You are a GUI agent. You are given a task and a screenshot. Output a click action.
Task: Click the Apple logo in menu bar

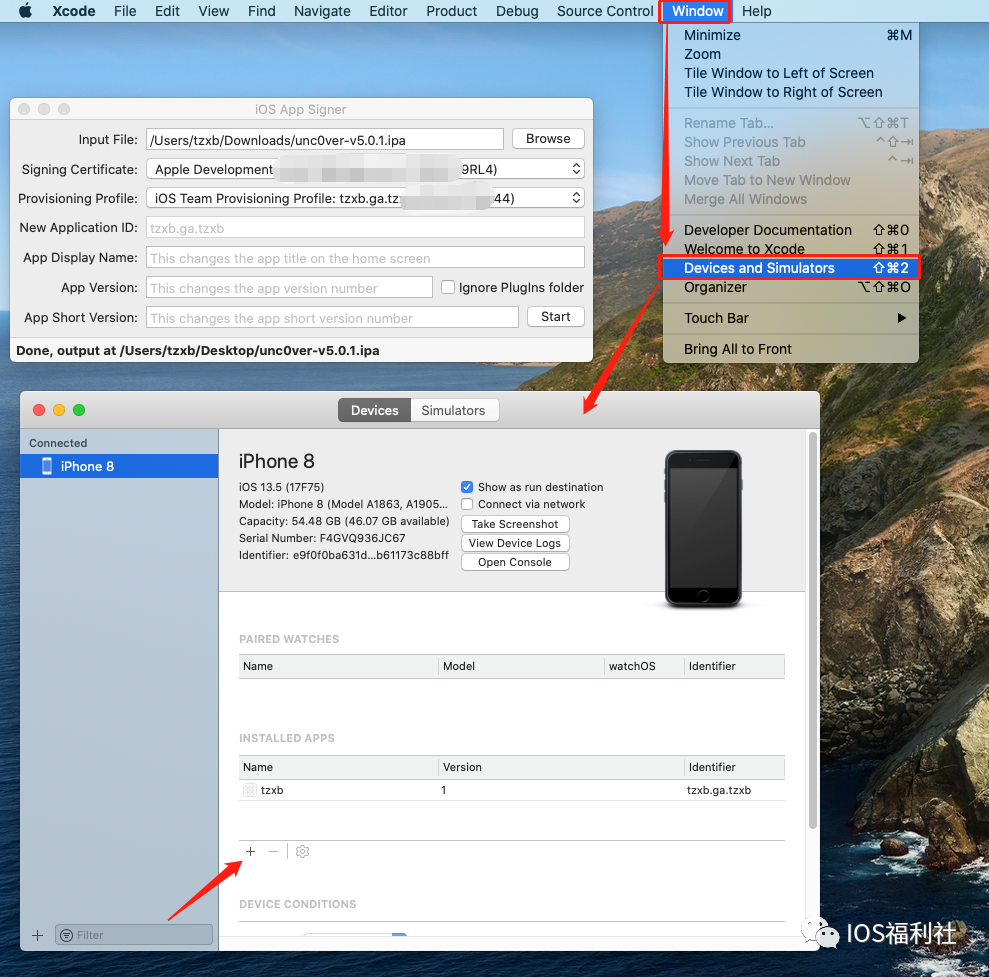tap(25, 11)
